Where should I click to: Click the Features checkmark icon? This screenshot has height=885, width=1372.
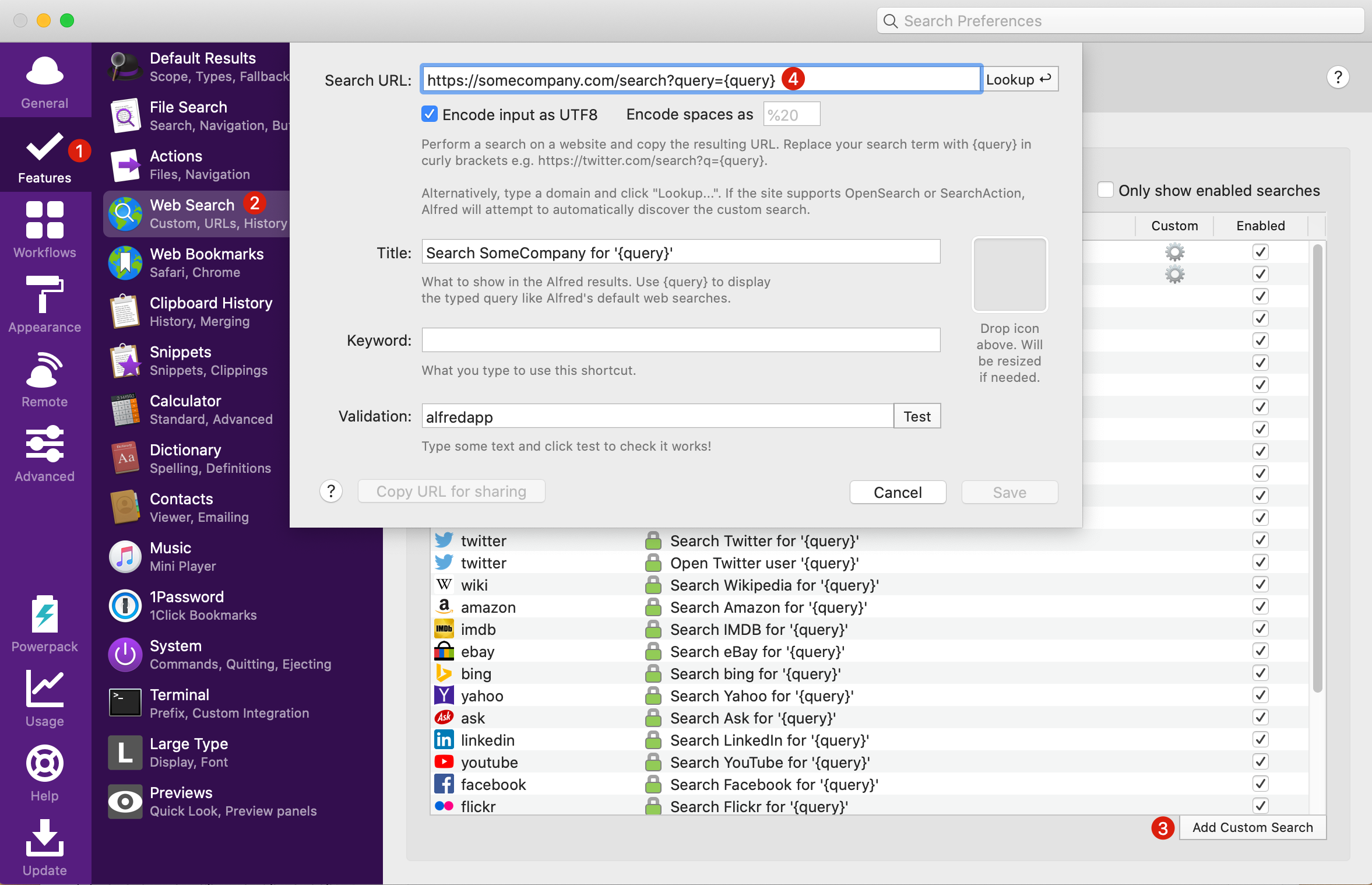(45, 146)
